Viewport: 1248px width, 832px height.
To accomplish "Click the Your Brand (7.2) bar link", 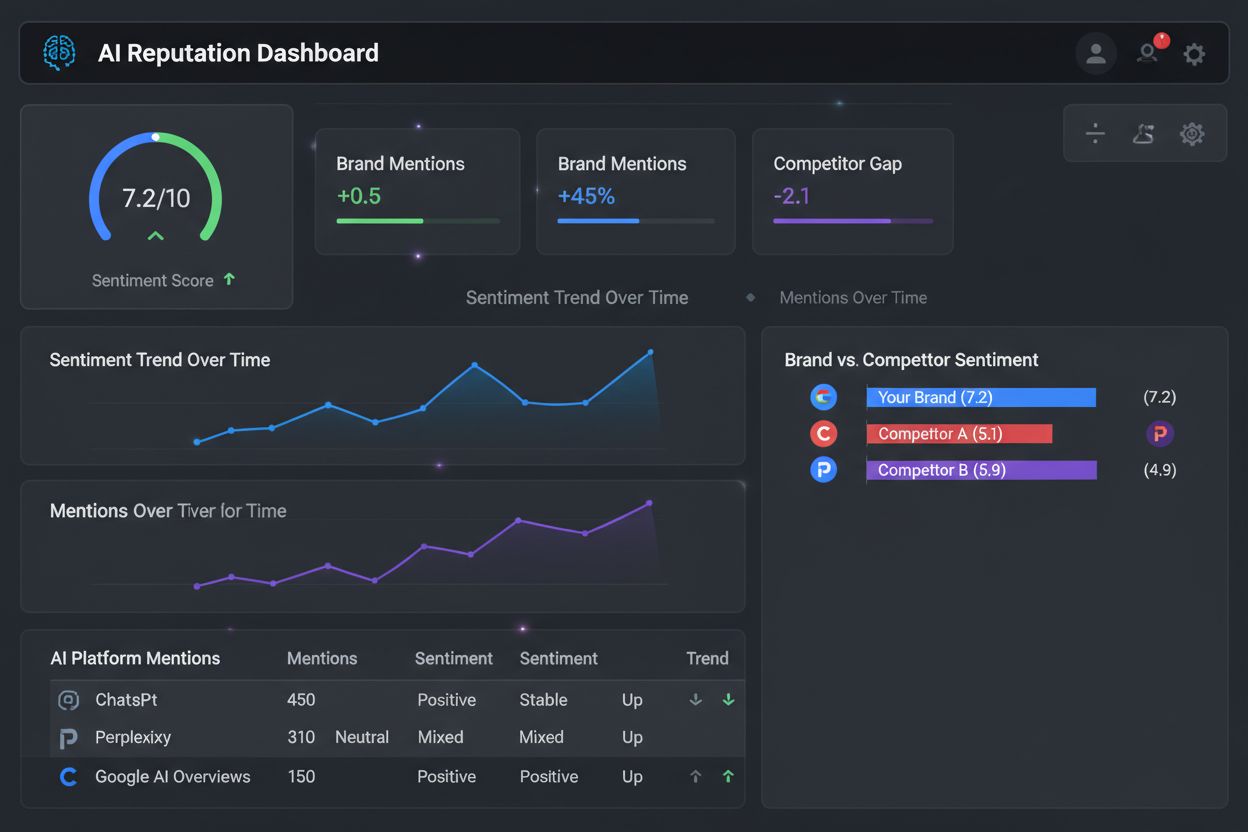I will coord(981,397).
